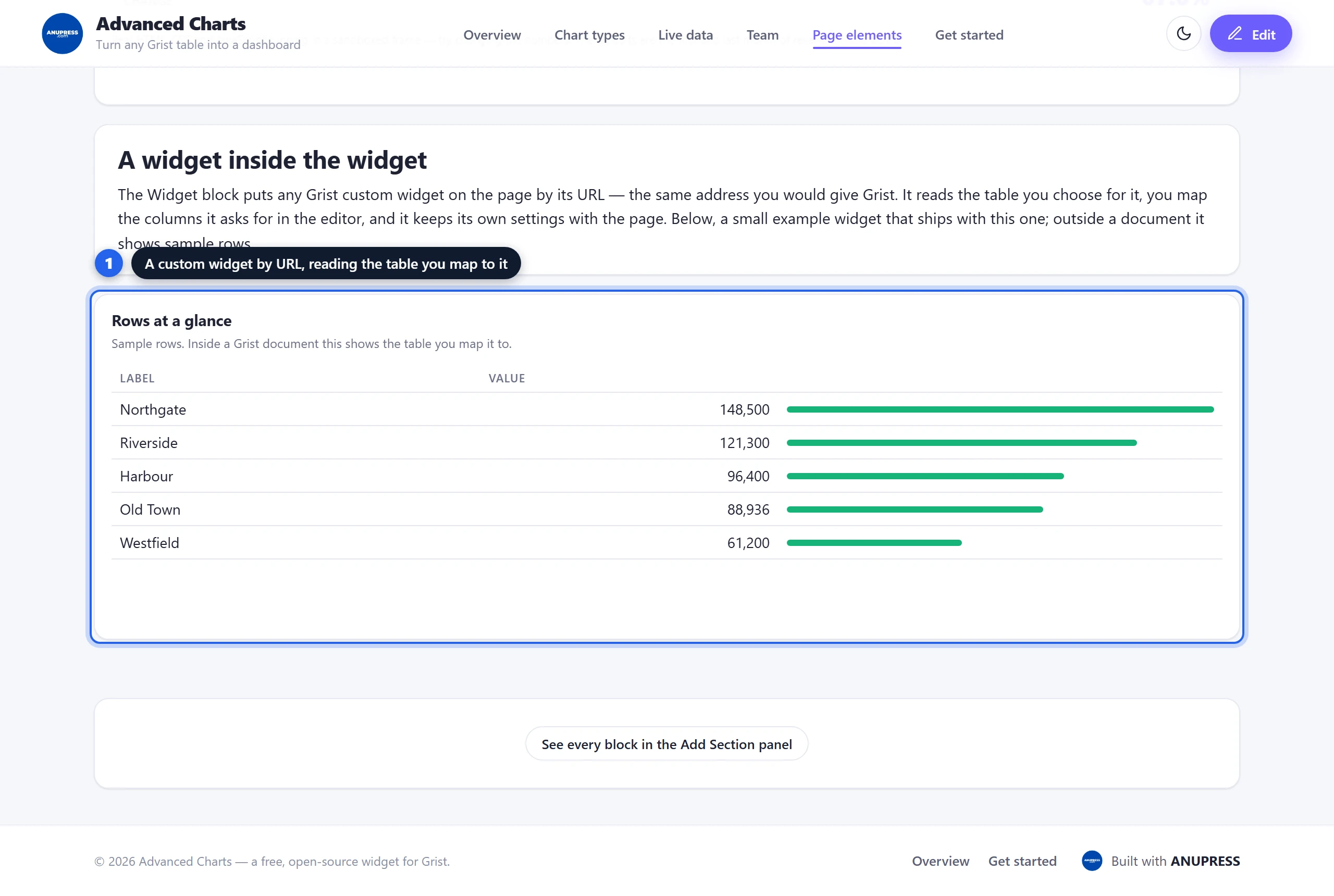Image resolution: width=1334 pixels, height=896 pixels.
Task: Click the Rows at a glance heading
Action: point(171,320)
